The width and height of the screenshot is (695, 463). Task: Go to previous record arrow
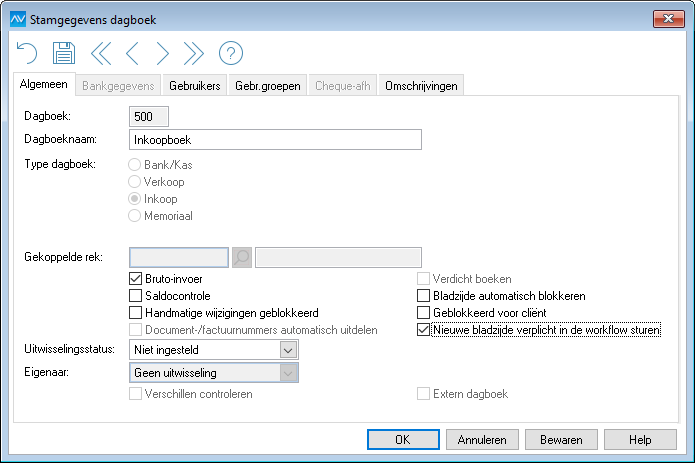pos(133,53)
